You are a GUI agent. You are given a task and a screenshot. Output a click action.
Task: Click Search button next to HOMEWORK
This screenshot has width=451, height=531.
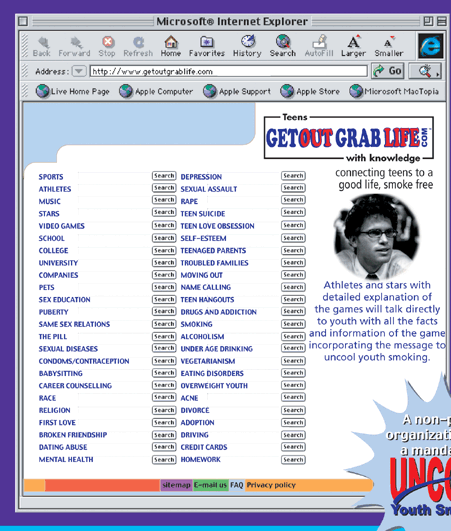click(x=293, y=460)
